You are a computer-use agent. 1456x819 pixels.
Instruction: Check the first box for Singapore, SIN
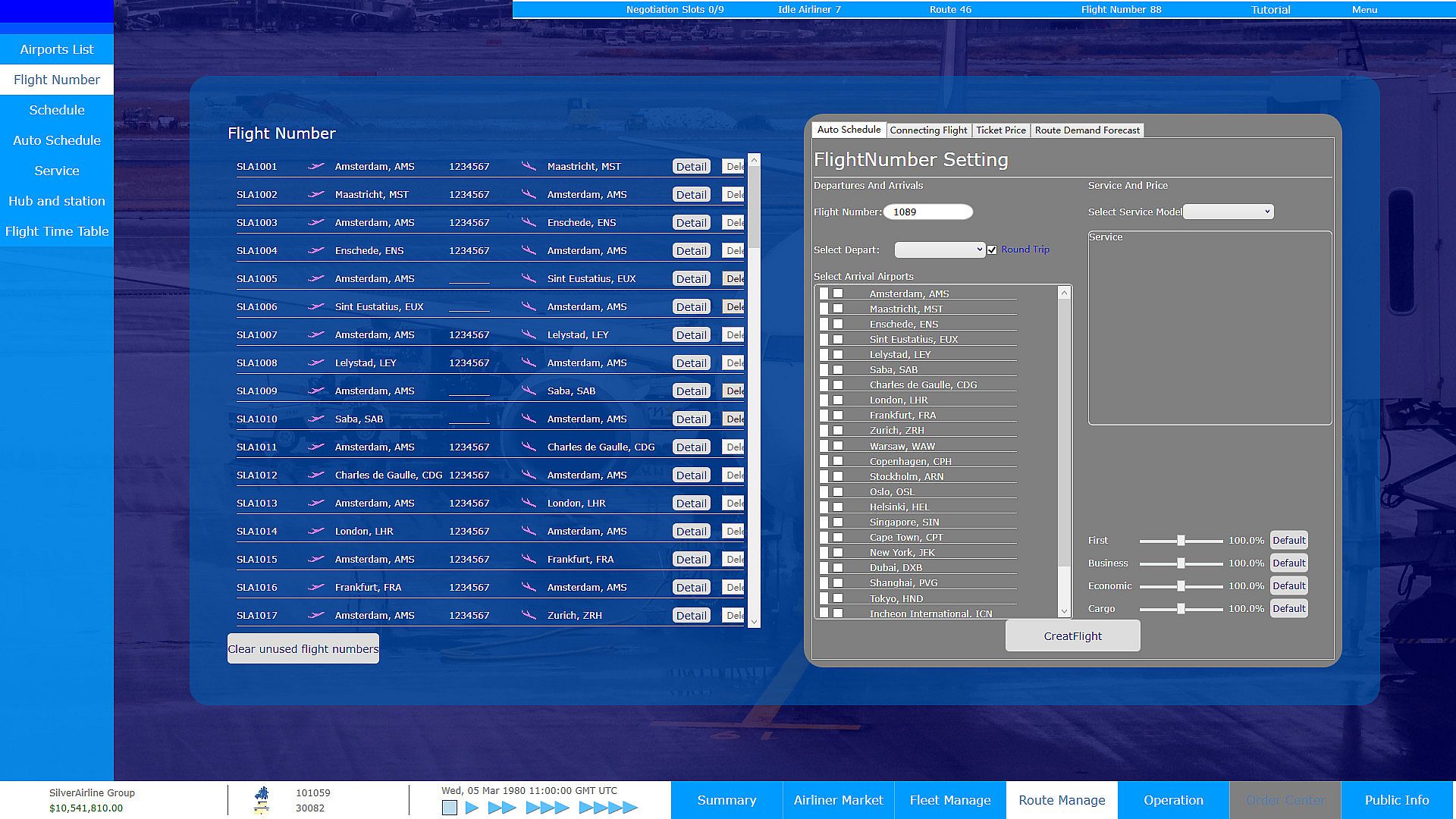coord(824,522)
